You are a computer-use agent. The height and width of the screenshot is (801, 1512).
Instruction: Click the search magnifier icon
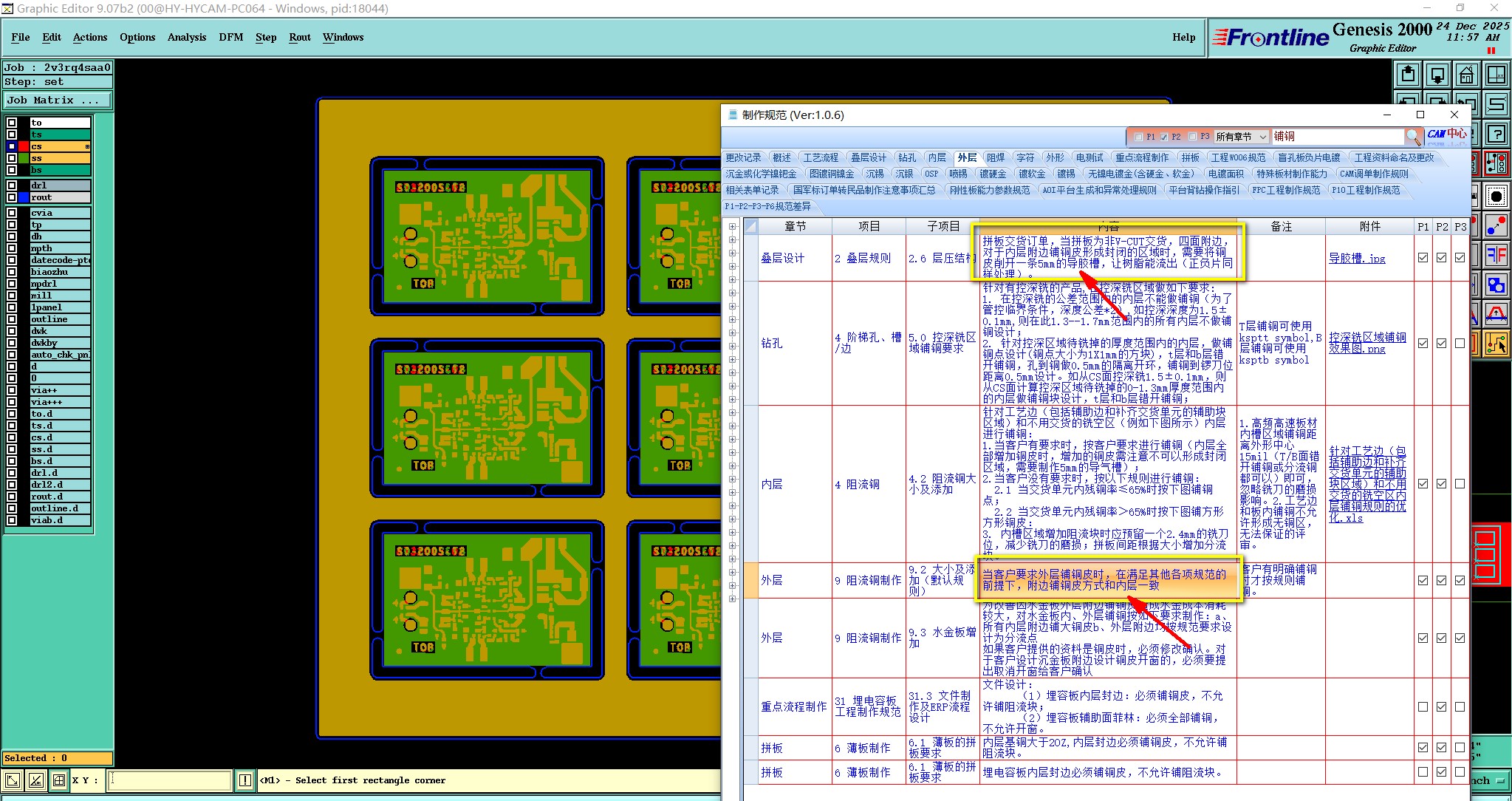pos(1412,137)
